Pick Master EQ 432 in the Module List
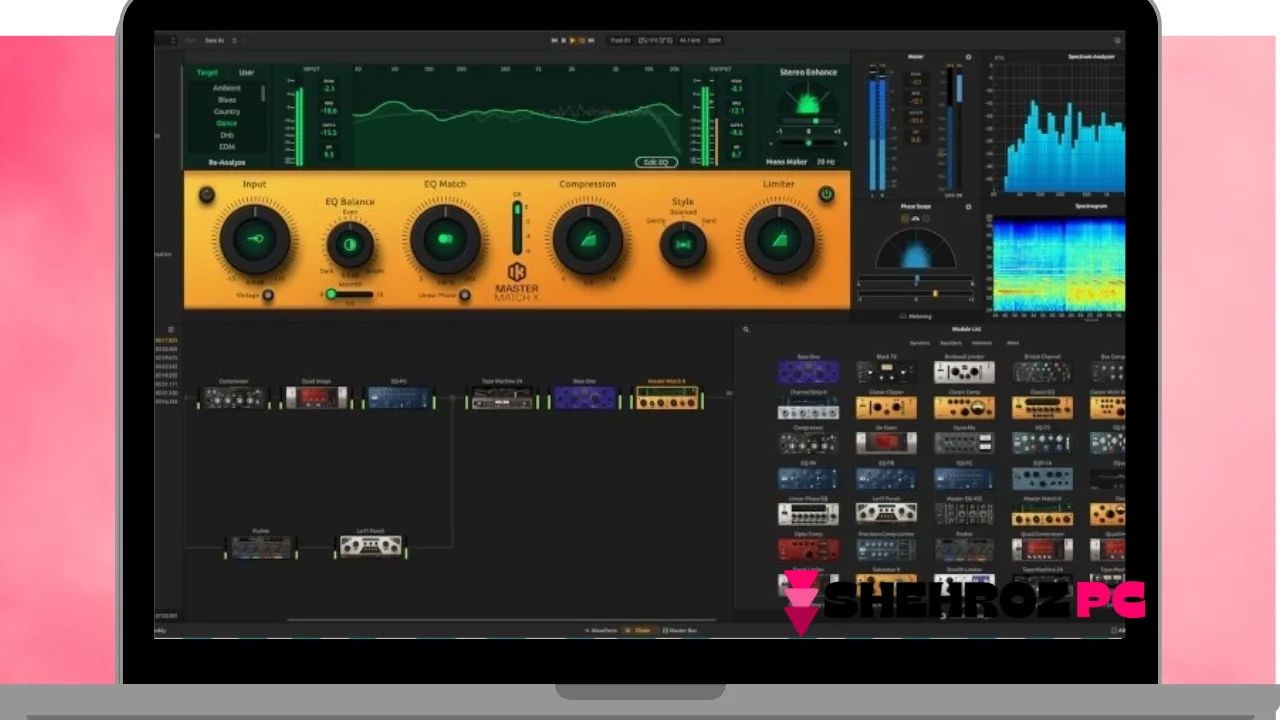Viewport: 1280px width, 720px height. tap(964, 513)
